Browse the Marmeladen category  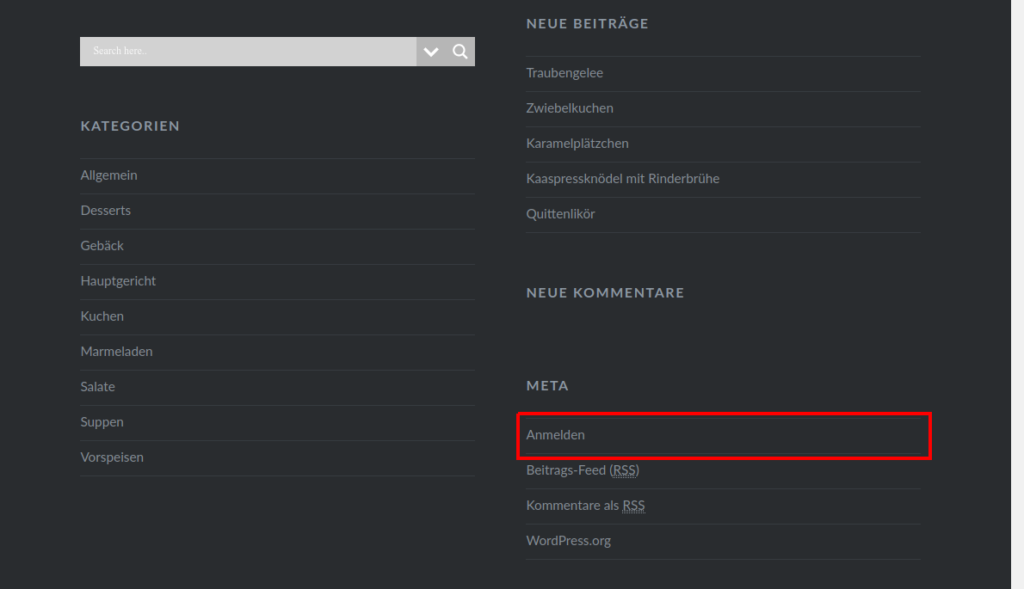click(116, 351)
